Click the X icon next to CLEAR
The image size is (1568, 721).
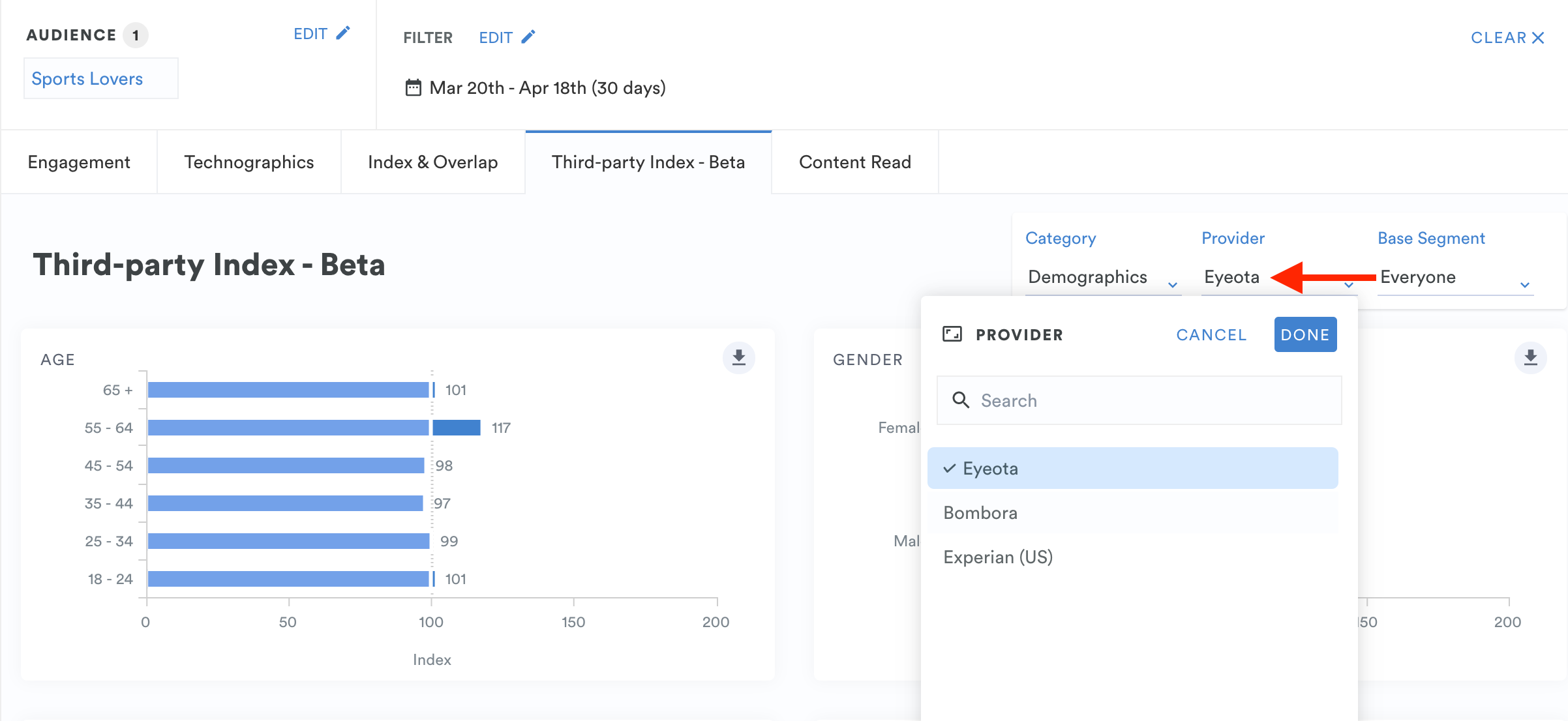(x=1538, y=38)
